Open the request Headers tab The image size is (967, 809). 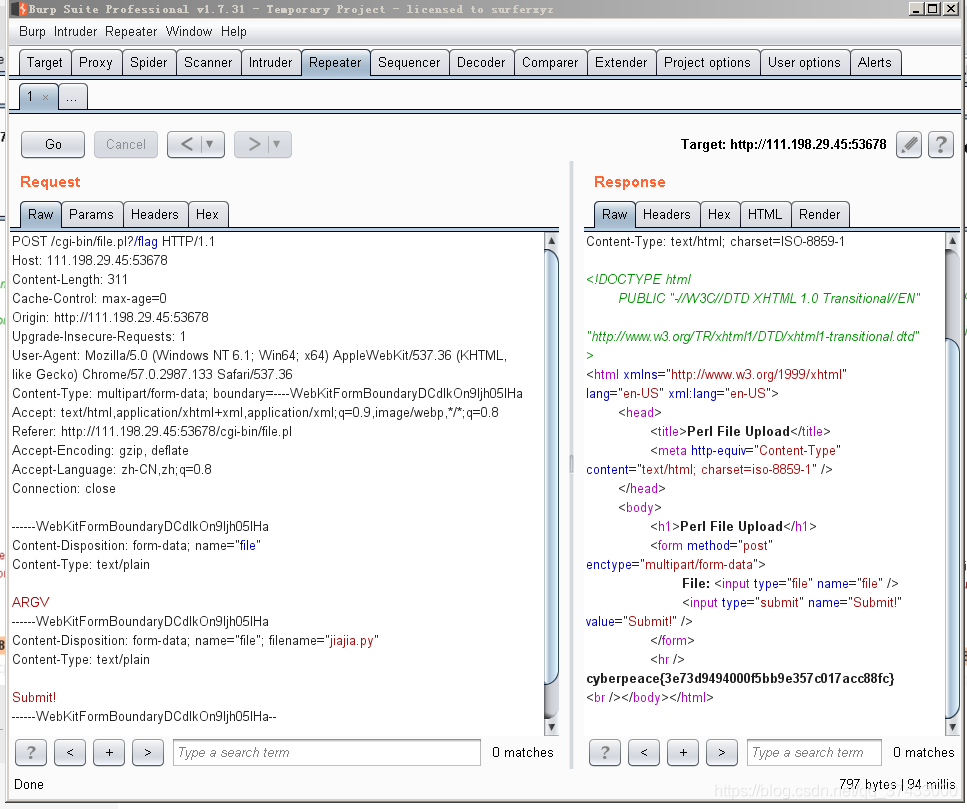coord(155,215)
